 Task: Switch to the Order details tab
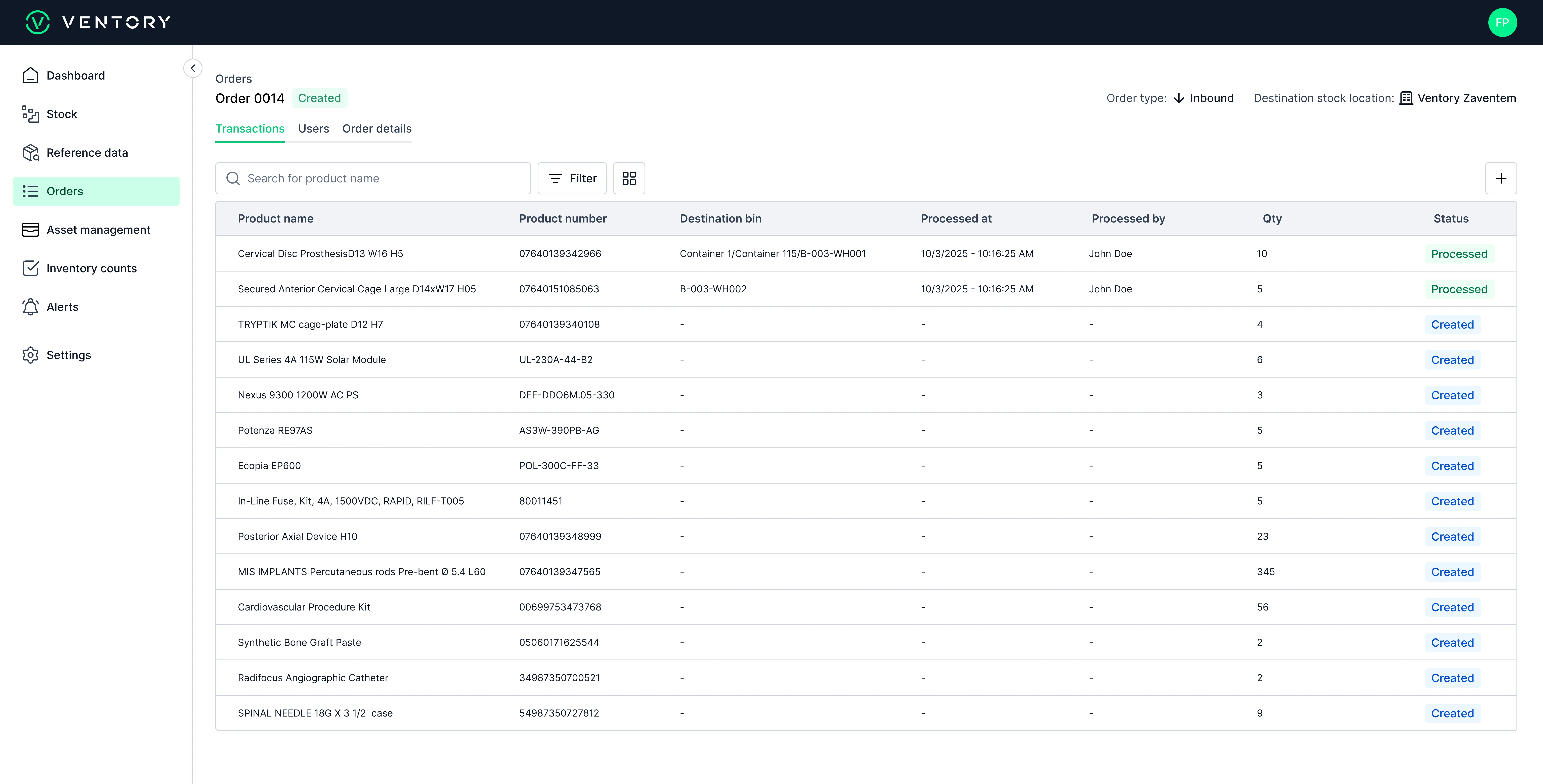point(377,129)
